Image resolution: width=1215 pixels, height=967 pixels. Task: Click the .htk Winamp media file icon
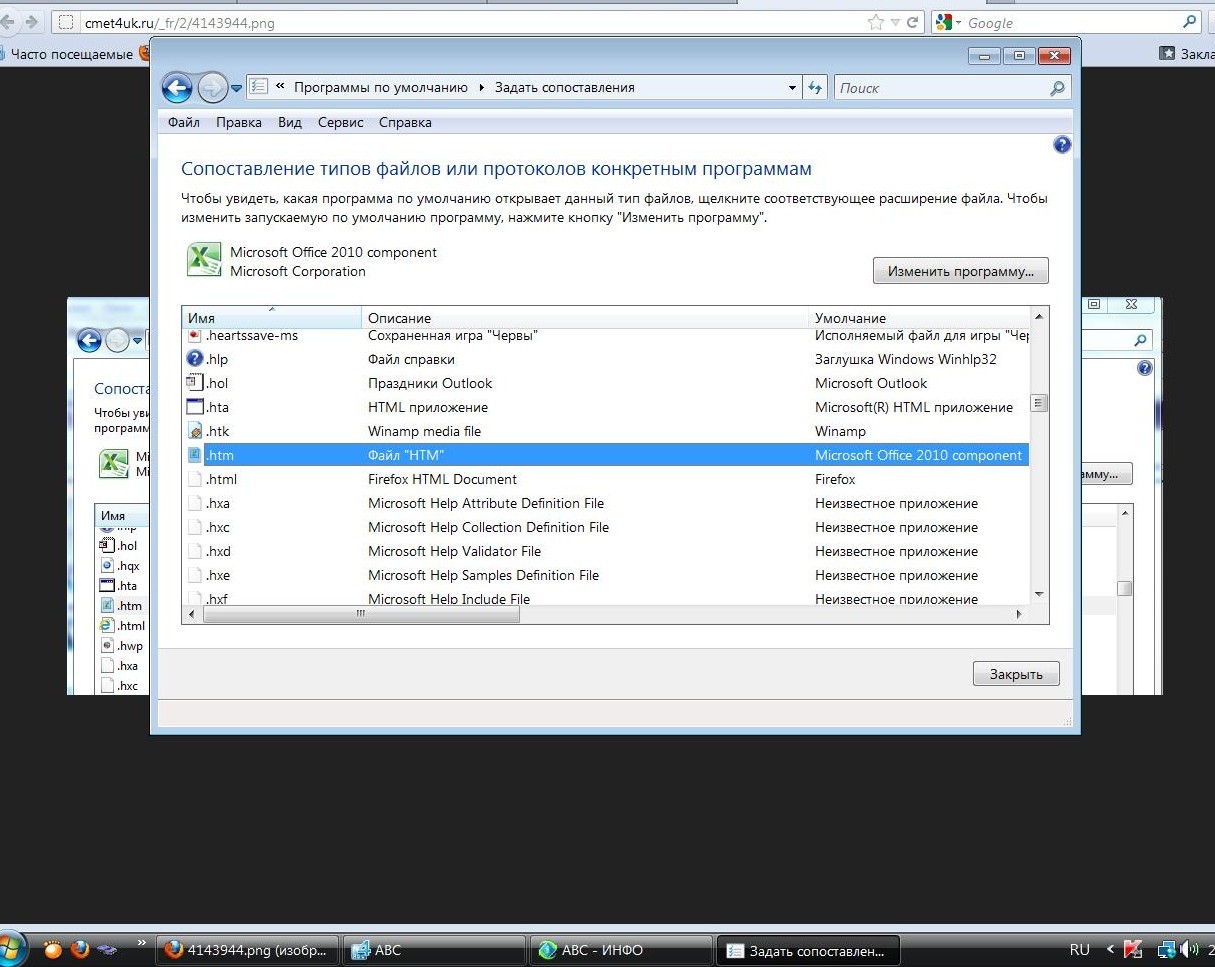(x=195, y=431)
